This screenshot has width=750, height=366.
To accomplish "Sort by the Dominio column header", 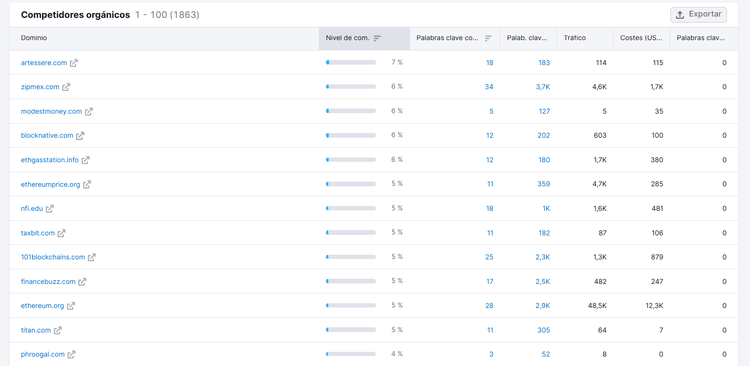I will [34, 38].
